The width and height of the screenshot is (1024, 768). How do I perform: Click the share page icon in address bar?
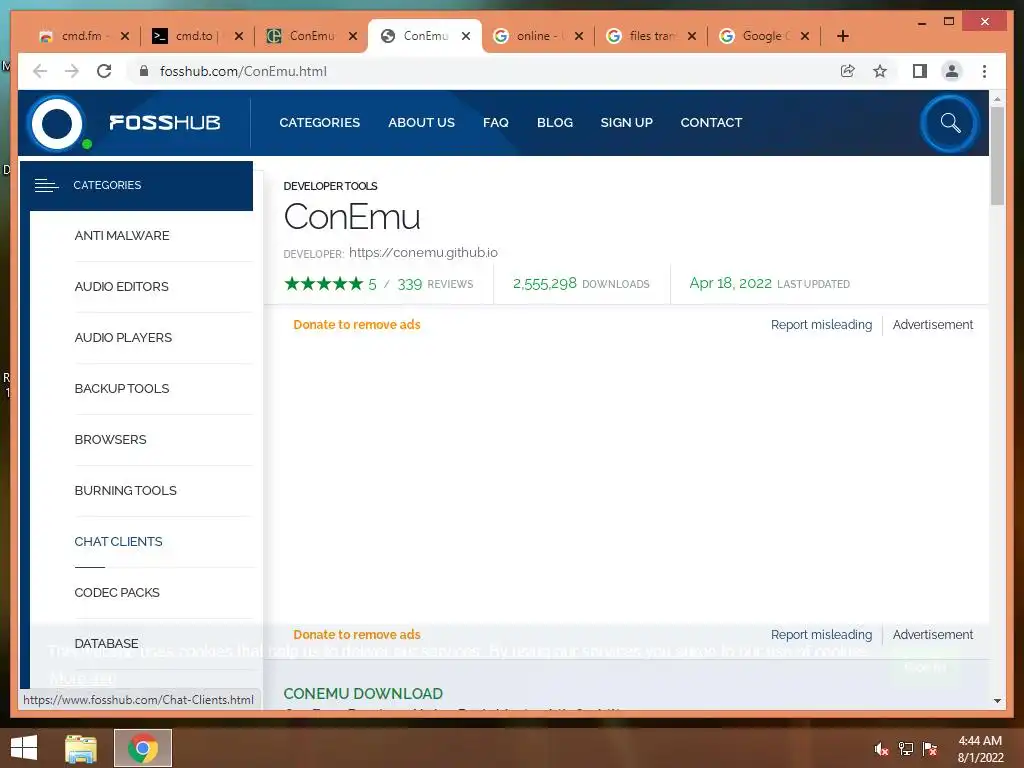tap(848, 71)
